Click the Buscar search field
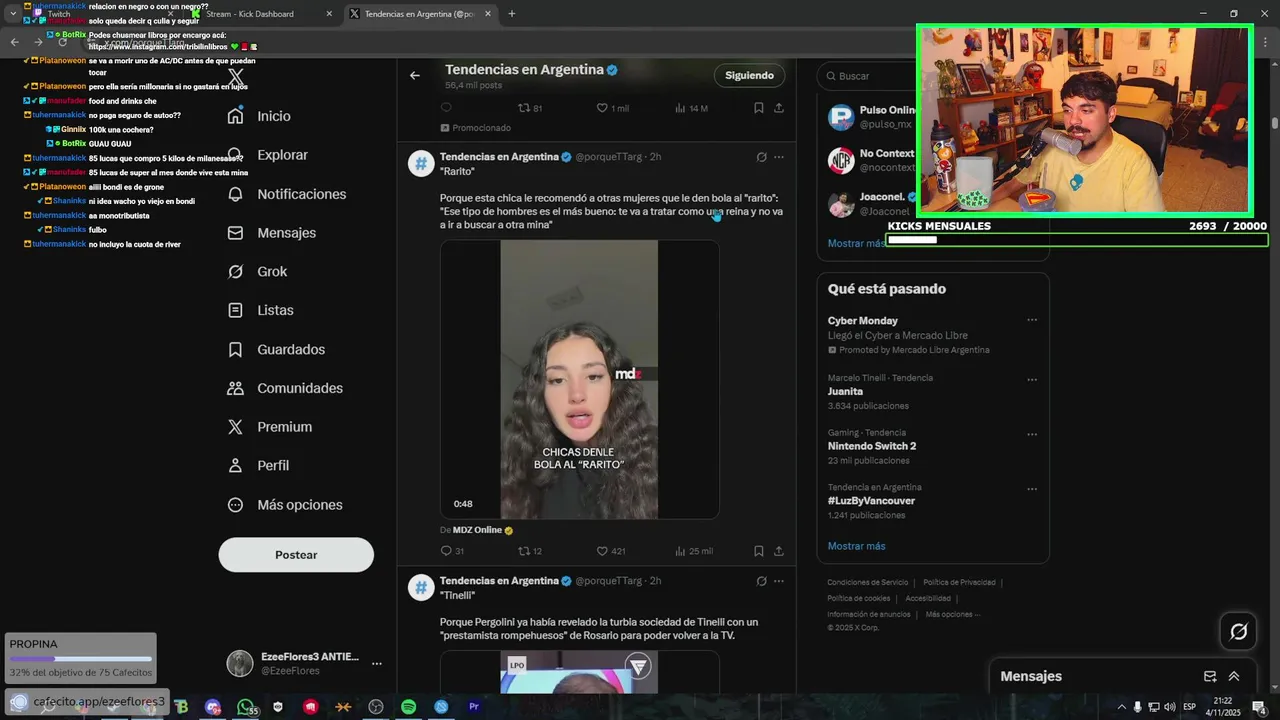 click(865, 76)
